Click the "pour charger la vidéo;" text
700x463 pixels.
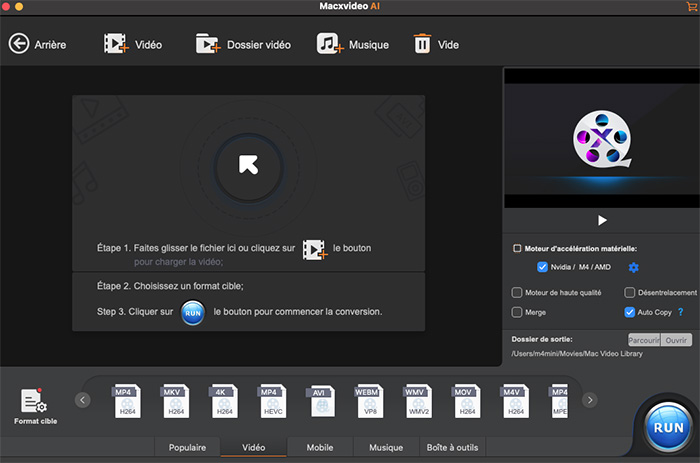point(179,262)
